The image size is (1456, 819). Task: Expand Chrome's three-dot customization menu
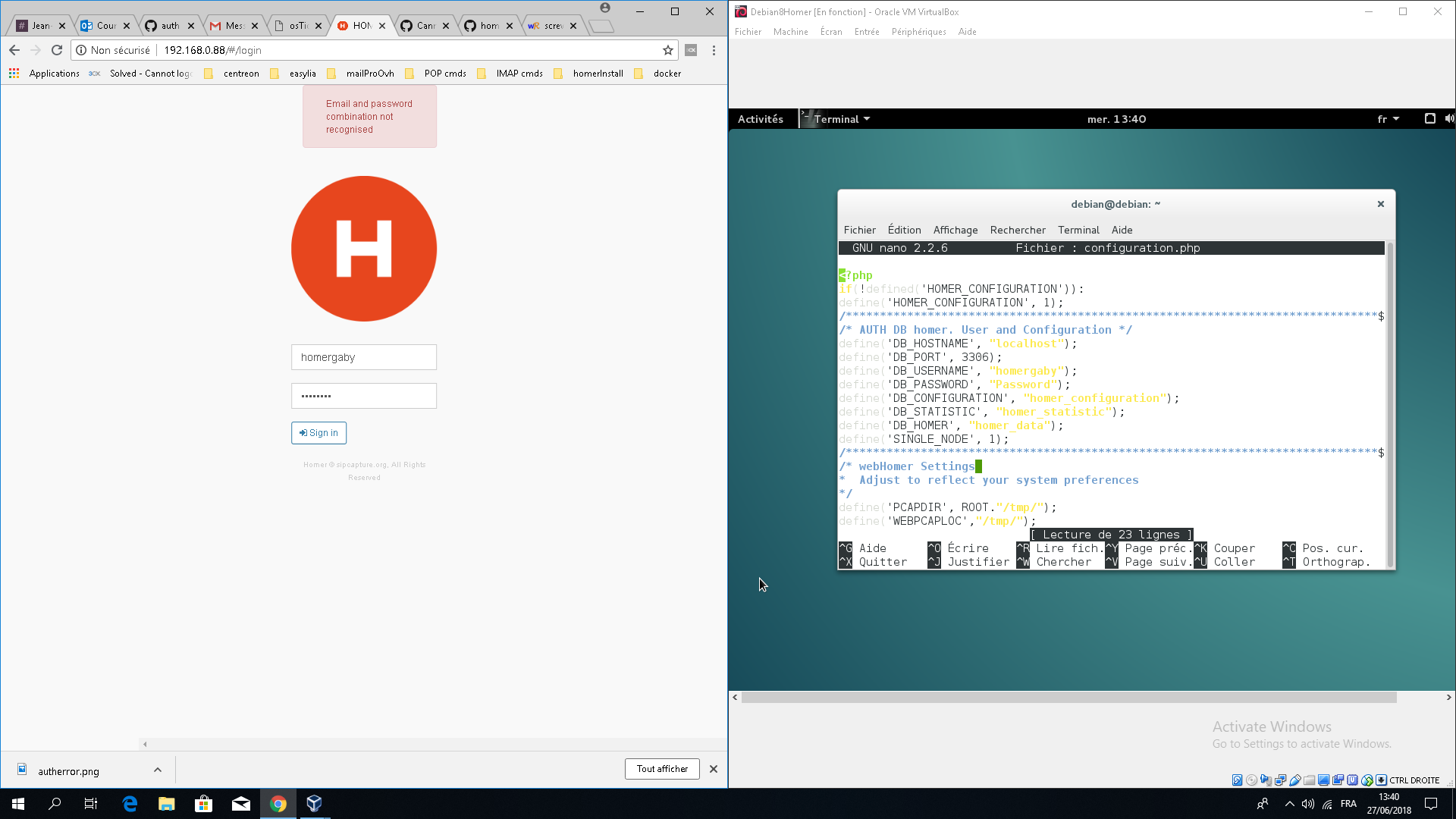(713, 50)
